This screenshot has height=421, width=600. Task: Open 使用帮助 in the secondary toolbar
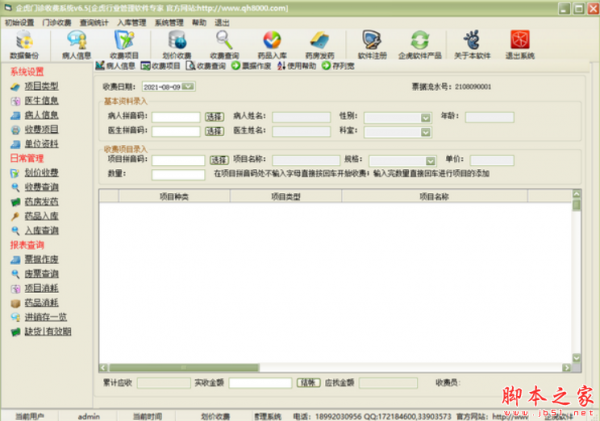(x=297, y=66)
